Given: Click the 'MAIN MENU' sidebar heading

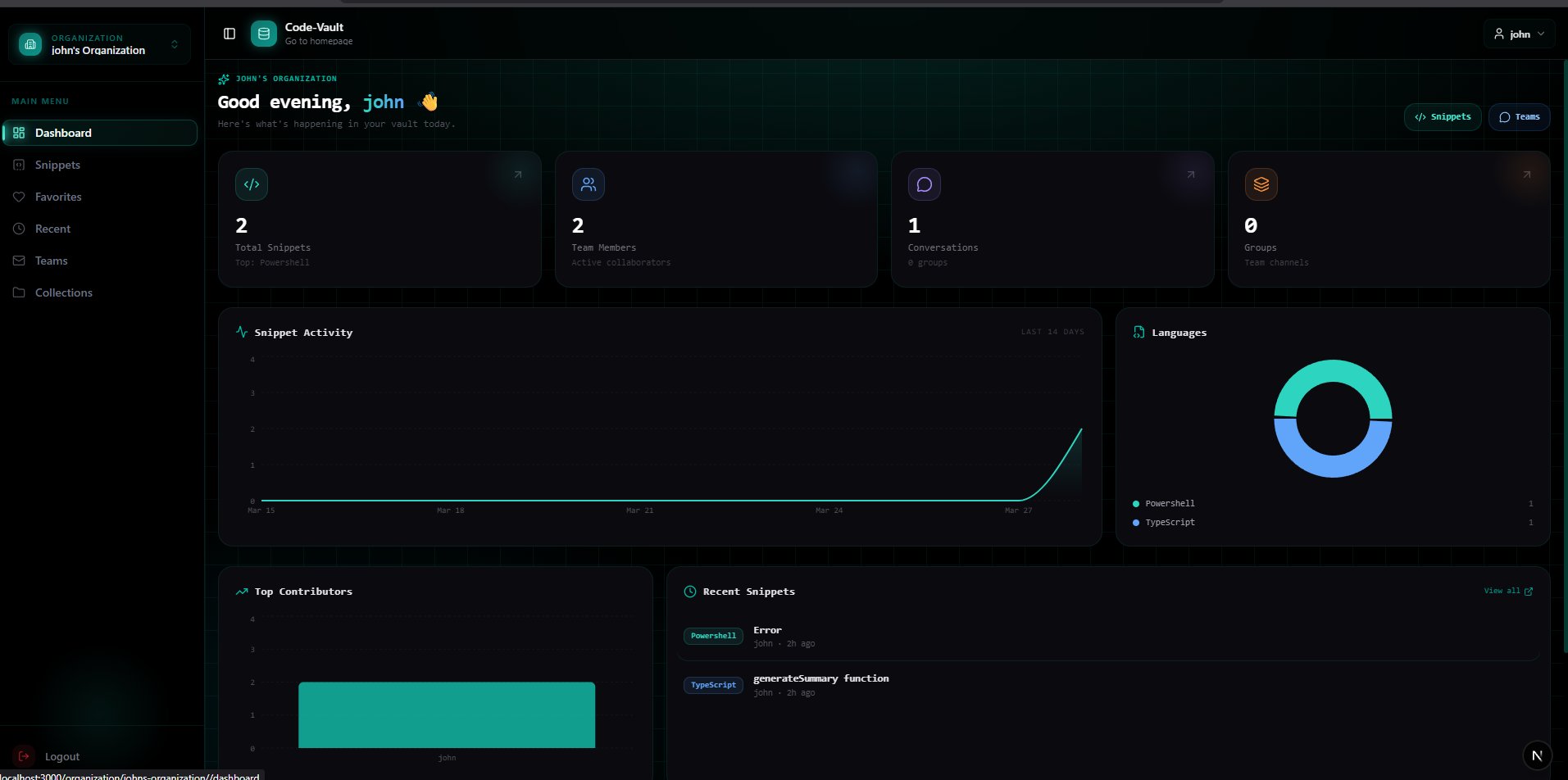Looking at the screenshot, I should pos(40,102).
